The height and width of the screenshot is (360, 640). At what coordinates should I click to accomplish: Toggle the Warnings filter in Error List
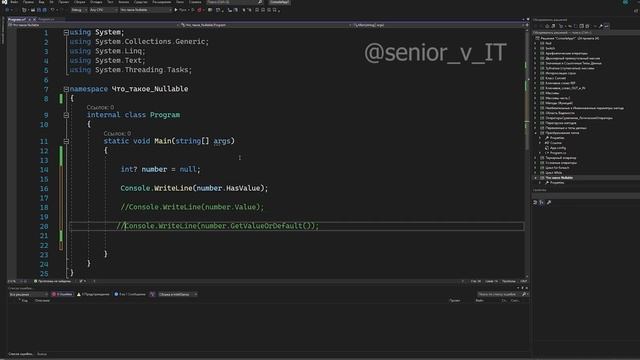93,294
